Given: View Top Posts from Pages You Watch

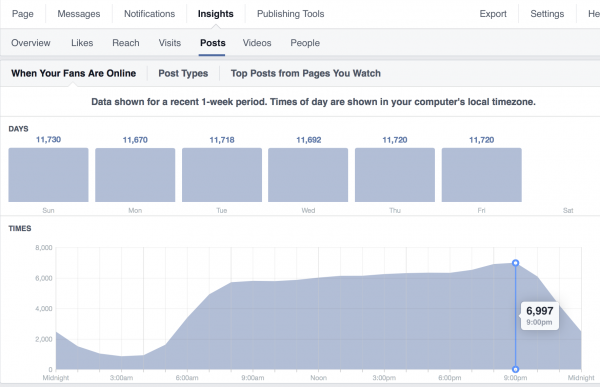Looking at the screenshot, I should 305,73.
